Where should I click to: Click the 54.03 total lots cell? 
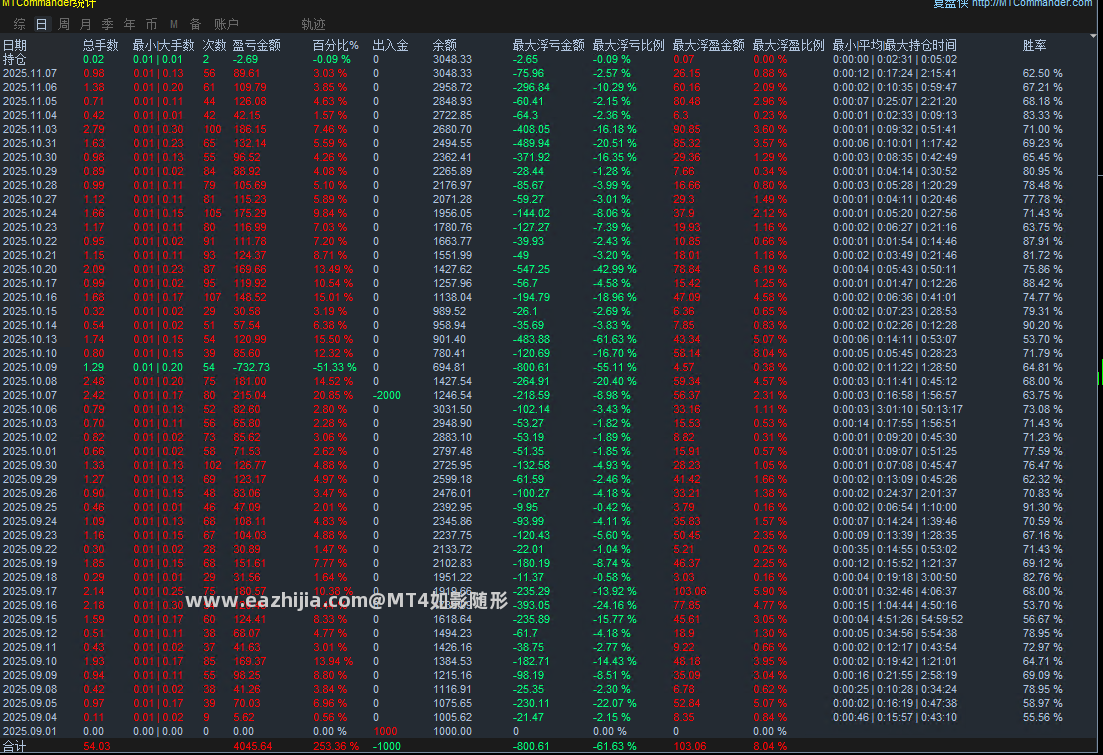click(x=96, y=747)
